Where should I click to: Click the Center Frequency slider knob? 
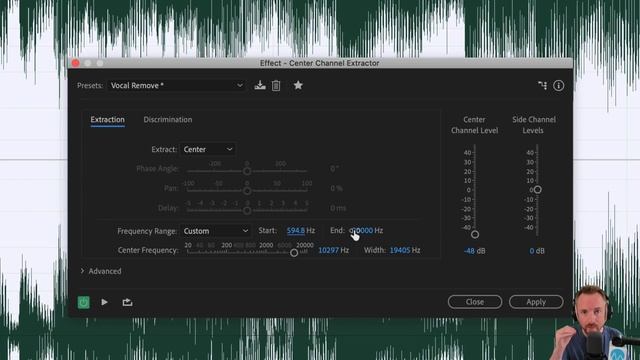pyautogui.click(x=294, y=253)
